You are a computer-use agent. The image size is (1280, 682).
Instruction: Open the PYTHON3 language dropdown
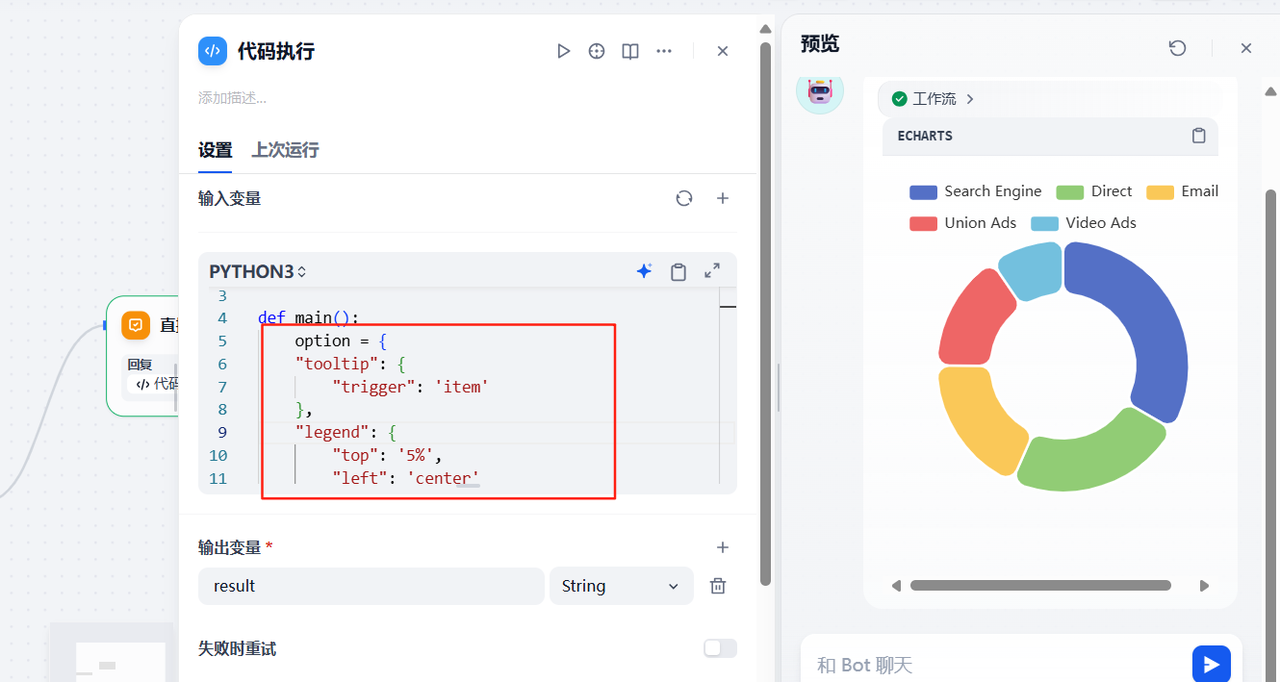(x=258, y=271)
